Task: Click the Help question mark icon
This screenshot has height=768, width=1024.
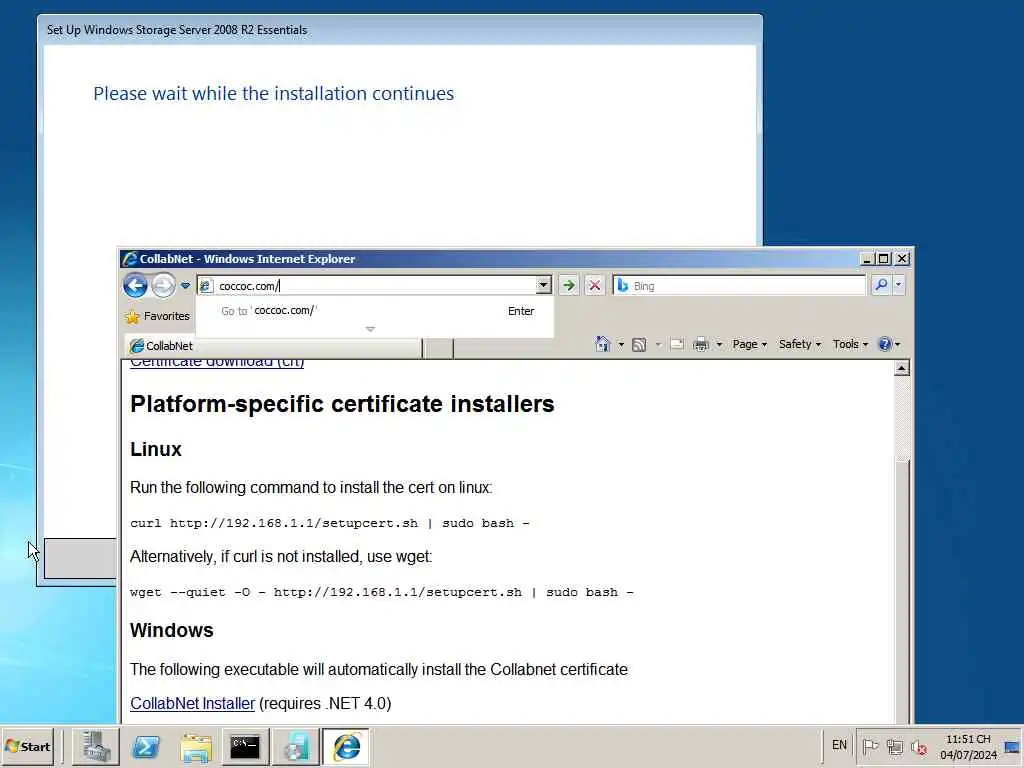Action: point(885,344)
